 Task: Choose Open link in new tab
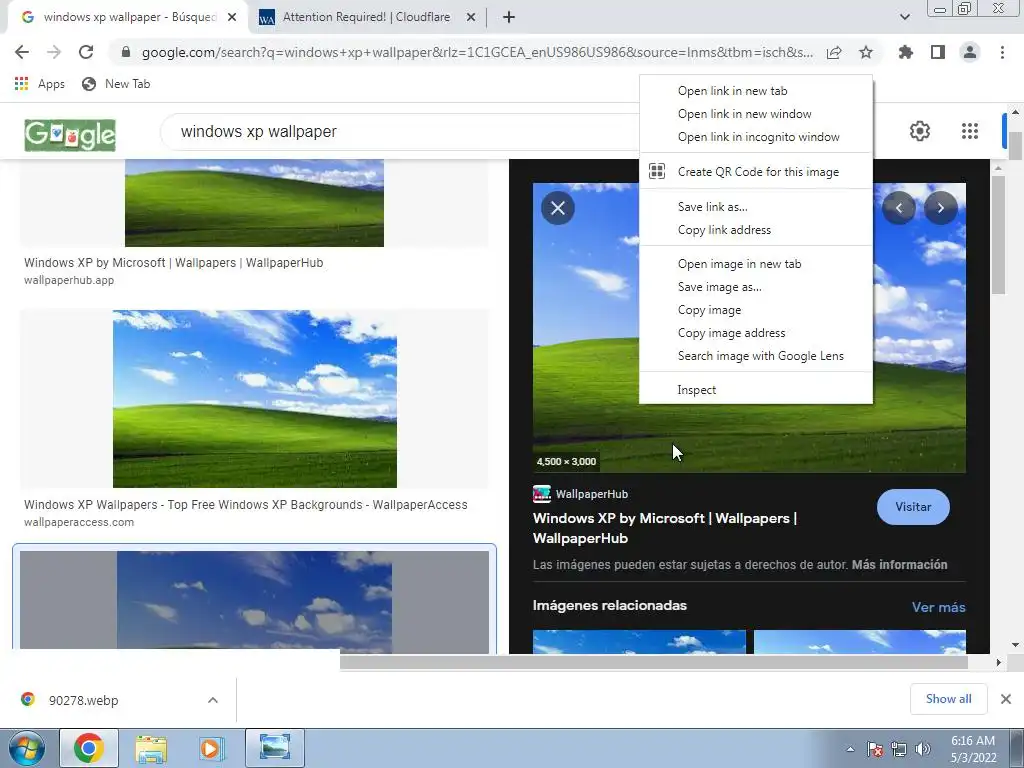pos(756,91)
